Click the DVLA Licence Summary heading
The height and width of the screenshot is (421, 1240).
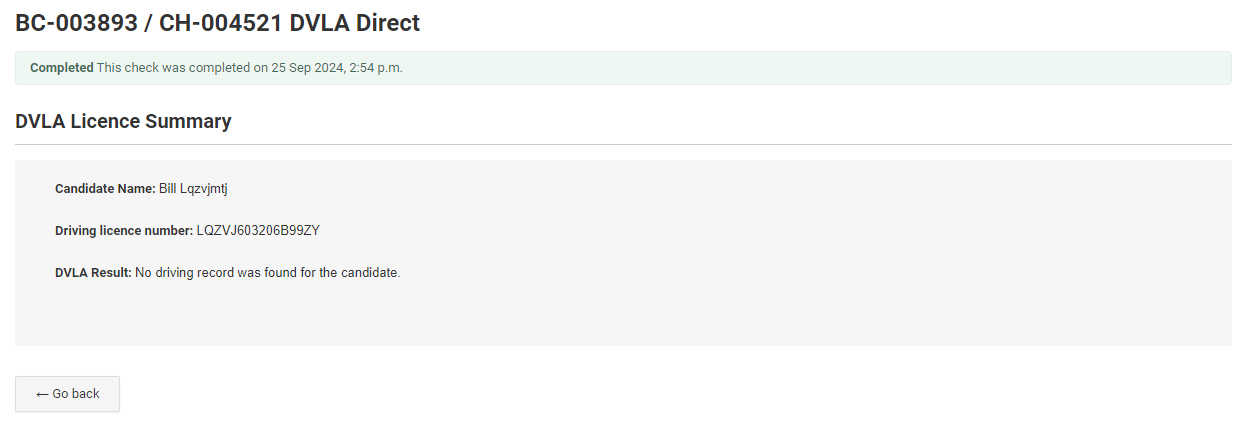click(123, 121)
